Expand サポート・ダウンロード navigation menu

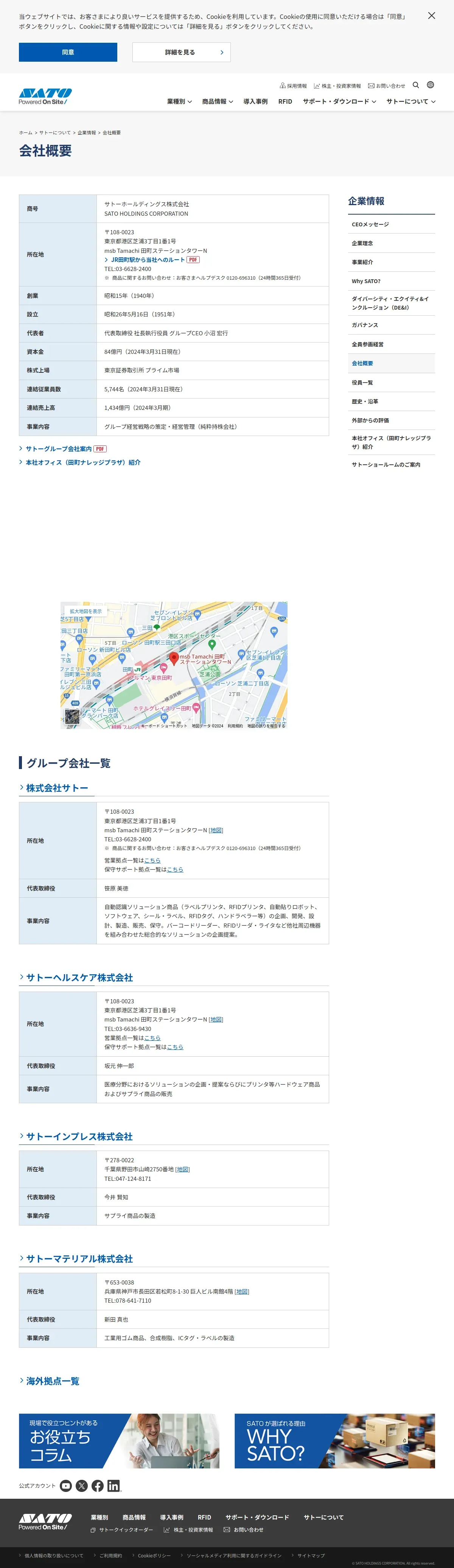click(x=340, y=102)
